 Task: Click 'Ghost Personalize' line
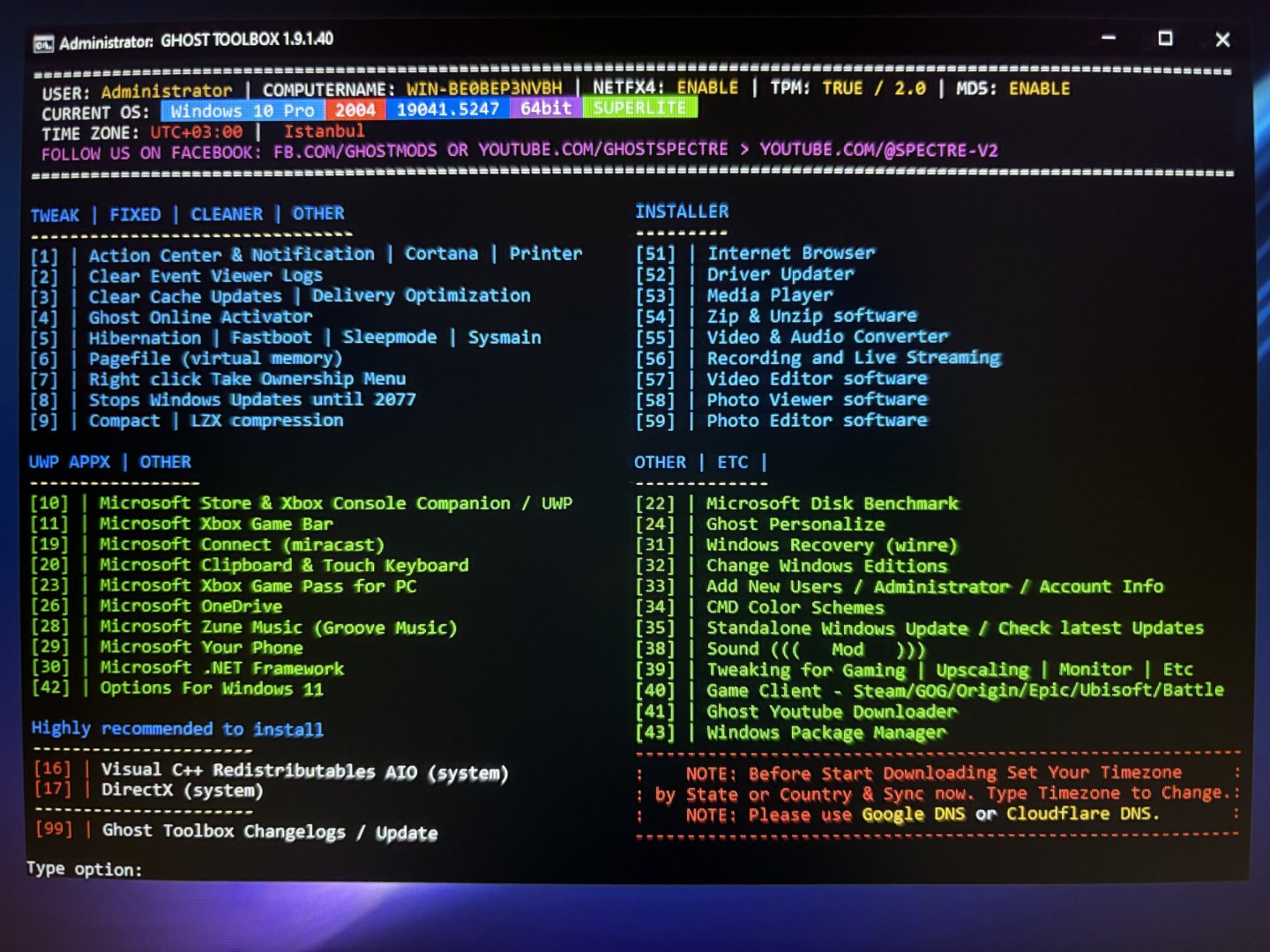point(796,524)
